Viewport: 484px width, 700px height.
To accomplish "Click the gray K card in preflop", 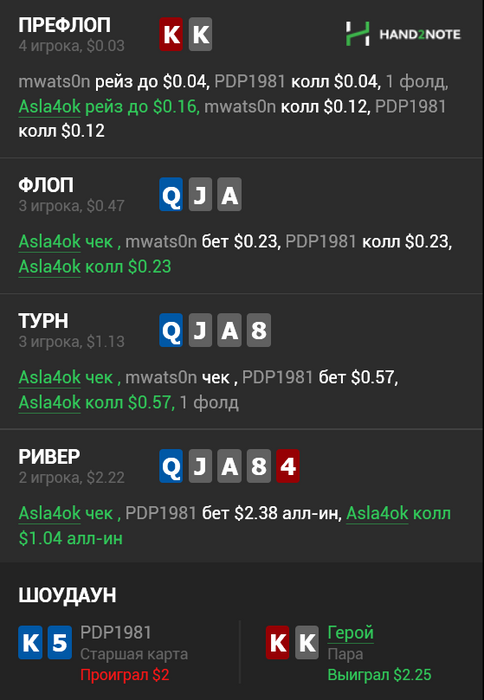I will pos(200,34).
